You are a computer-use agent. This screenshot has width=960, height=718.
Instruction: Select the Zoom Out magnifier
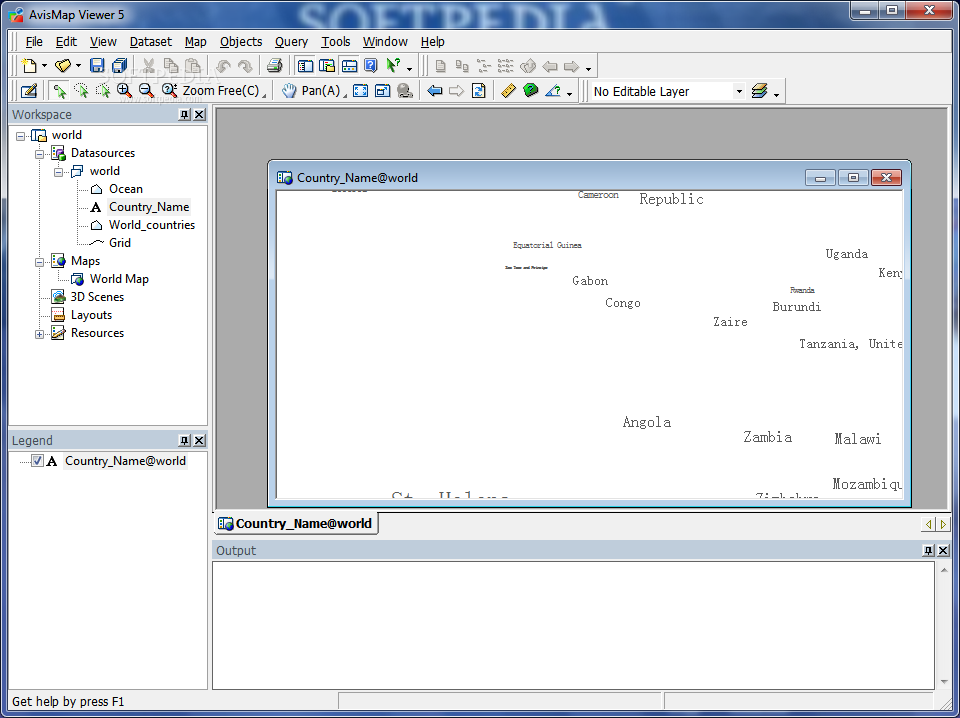(146, 91)
